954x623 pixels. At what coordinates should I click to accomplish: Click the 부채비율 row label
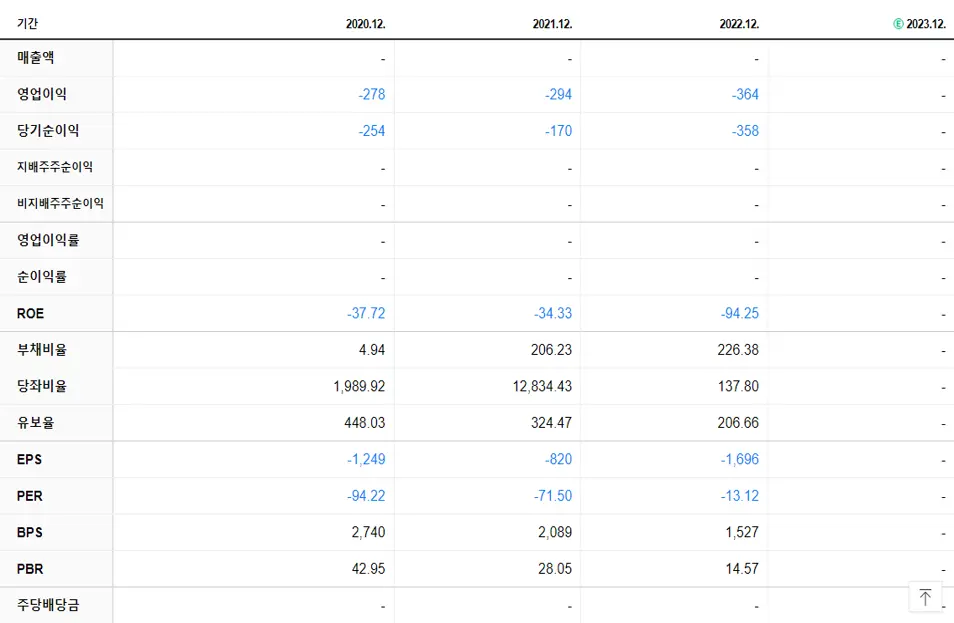pyautogui.click(x=42, y=349)
